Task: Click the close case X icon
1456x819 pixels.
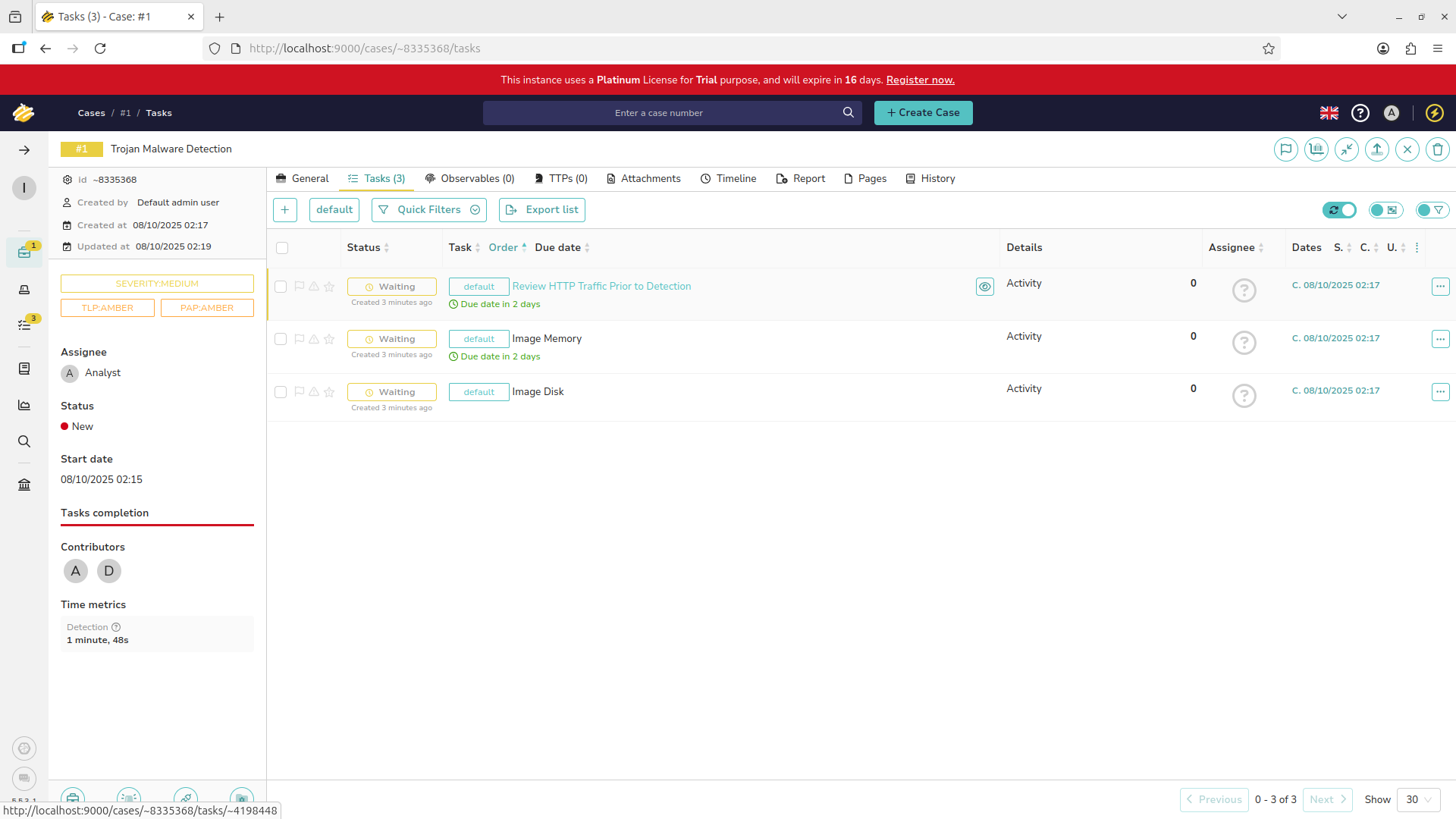Action: point(1407,149)
